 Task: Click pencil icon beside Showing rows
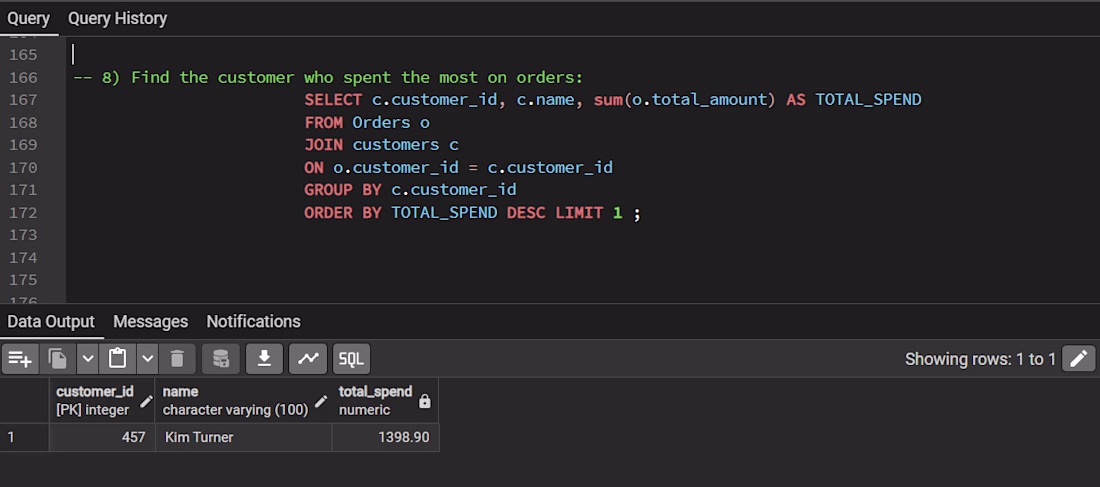coord(1078,359)
